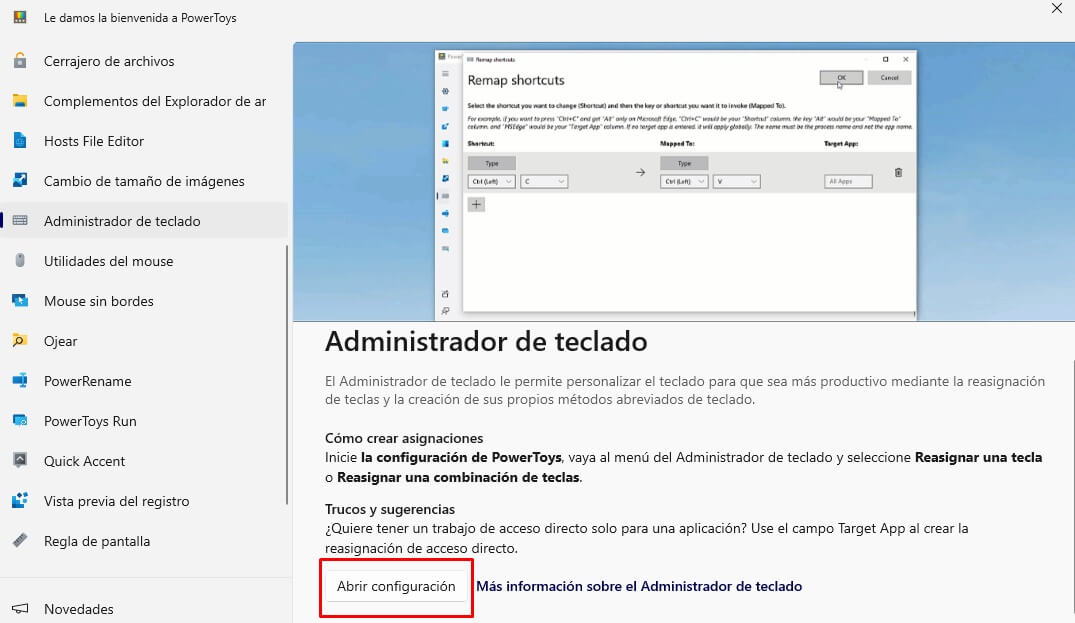The image size is (1075, 623).
Task: Open Vista previa del registro page
Action: click(x=144, y=500)
